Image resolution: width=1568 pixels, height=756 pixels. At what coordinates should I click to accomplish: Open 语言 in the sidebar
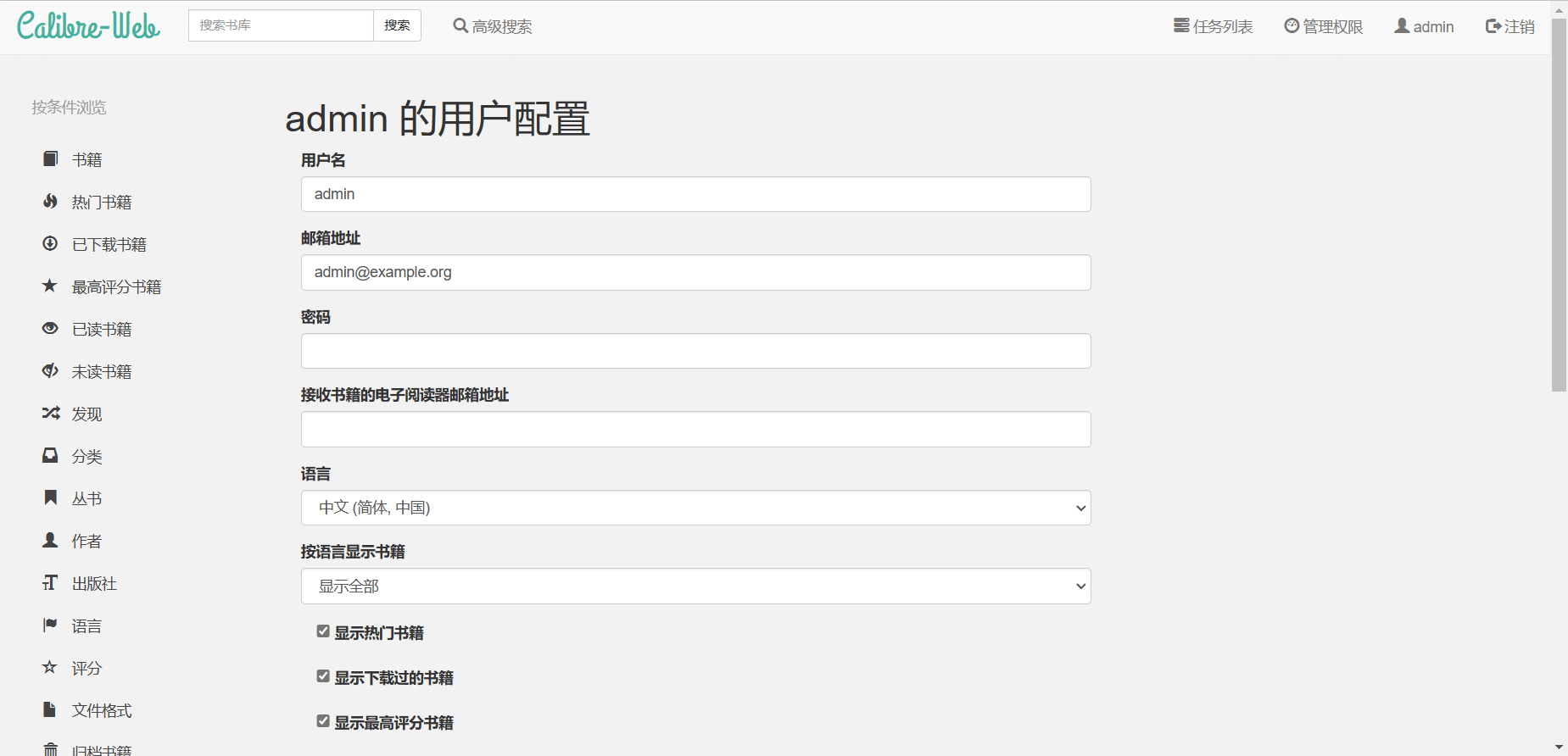(x=86, y=625)
